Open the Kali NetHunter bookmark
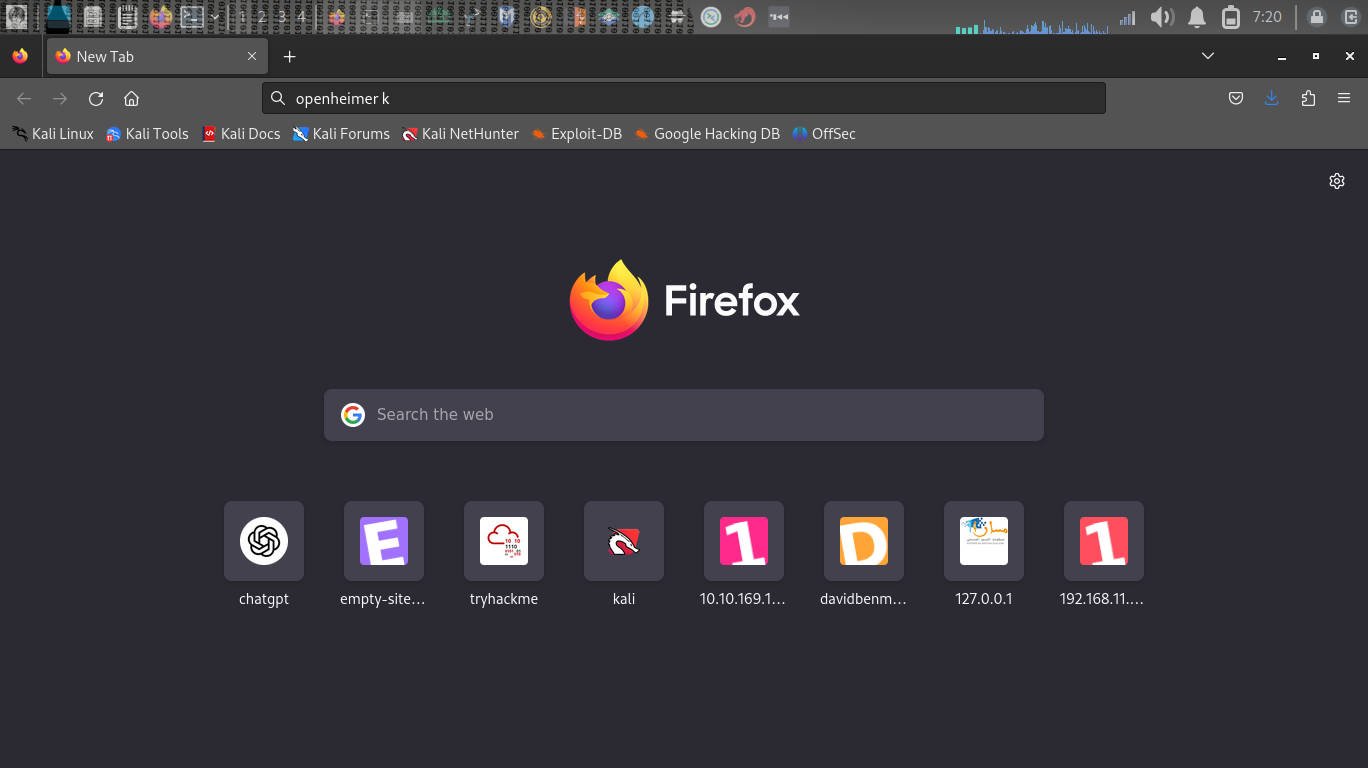1368x768 pixels. [460, 134]
